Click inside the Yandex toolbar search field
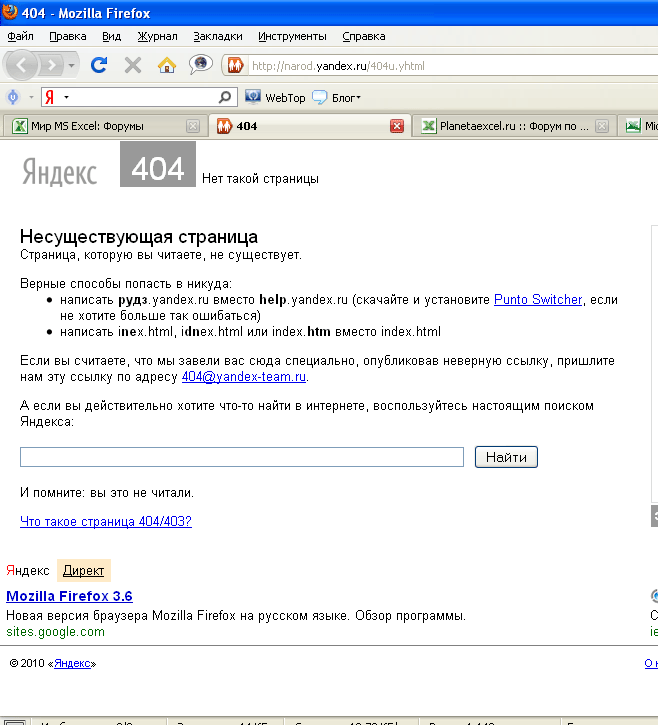The width and height of the screenshot is (658, 725). click(143, 97)
